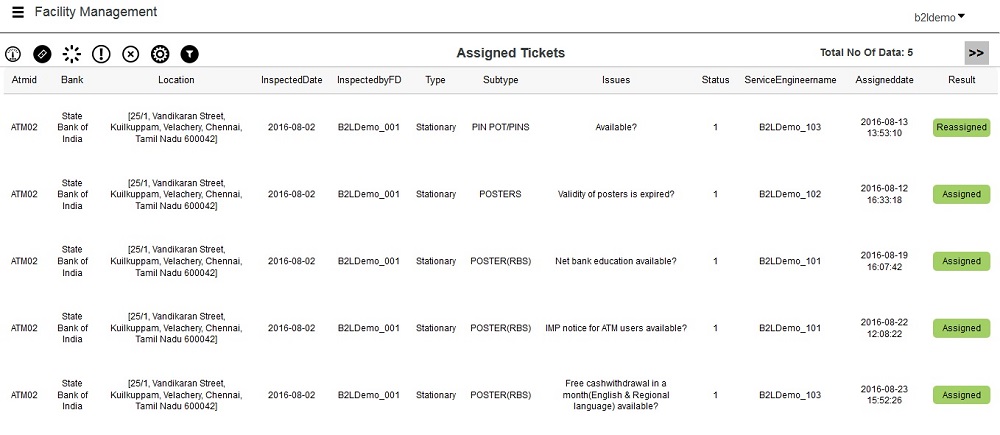Sort by the Atmid column header
Viewport: 1000px width, 435px height.
[24, 80]
